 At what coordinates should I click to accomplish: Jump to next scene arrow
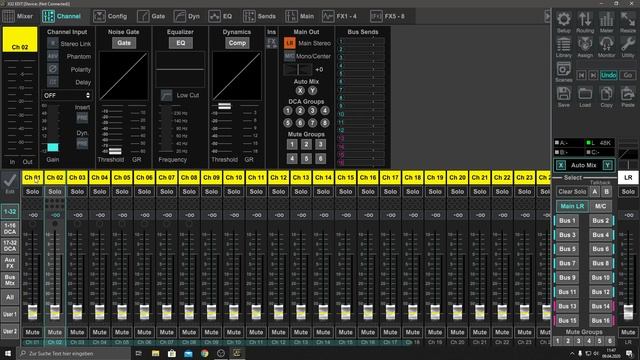[x=593, y=75]
